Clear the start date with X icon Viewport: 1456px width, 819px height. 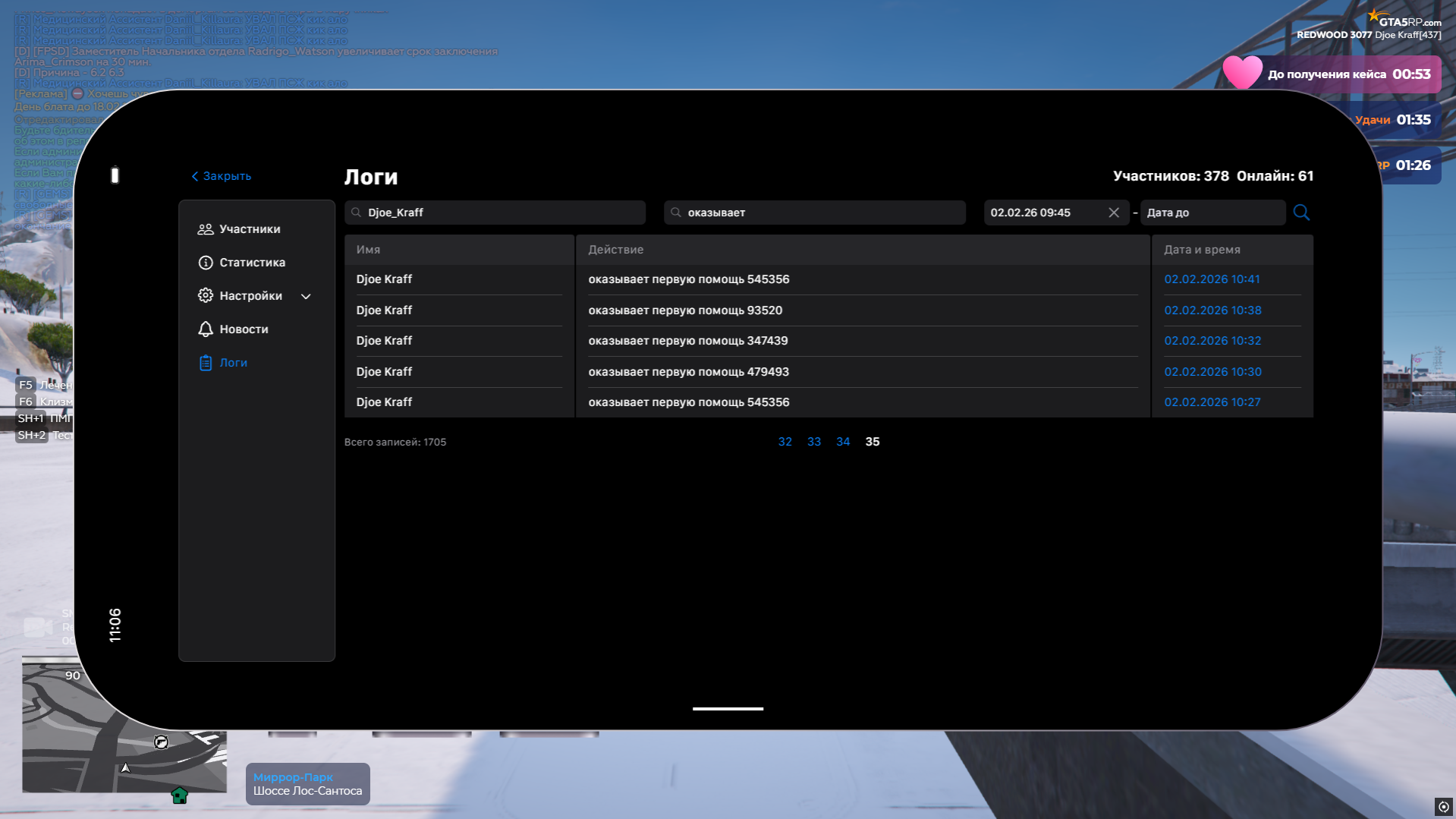[1113, 213]
